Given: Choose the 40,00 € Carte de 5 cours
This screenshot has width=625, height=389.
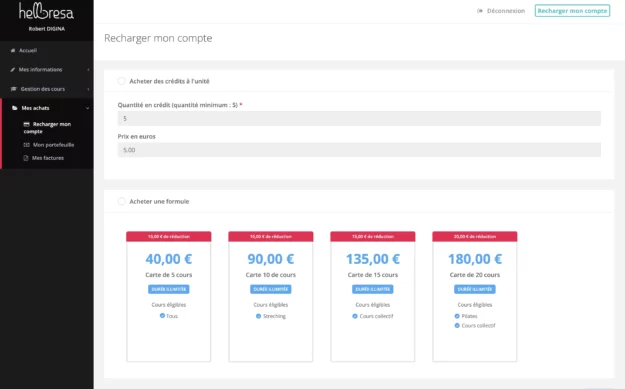Looking at the screenshot, I should 169,296.
